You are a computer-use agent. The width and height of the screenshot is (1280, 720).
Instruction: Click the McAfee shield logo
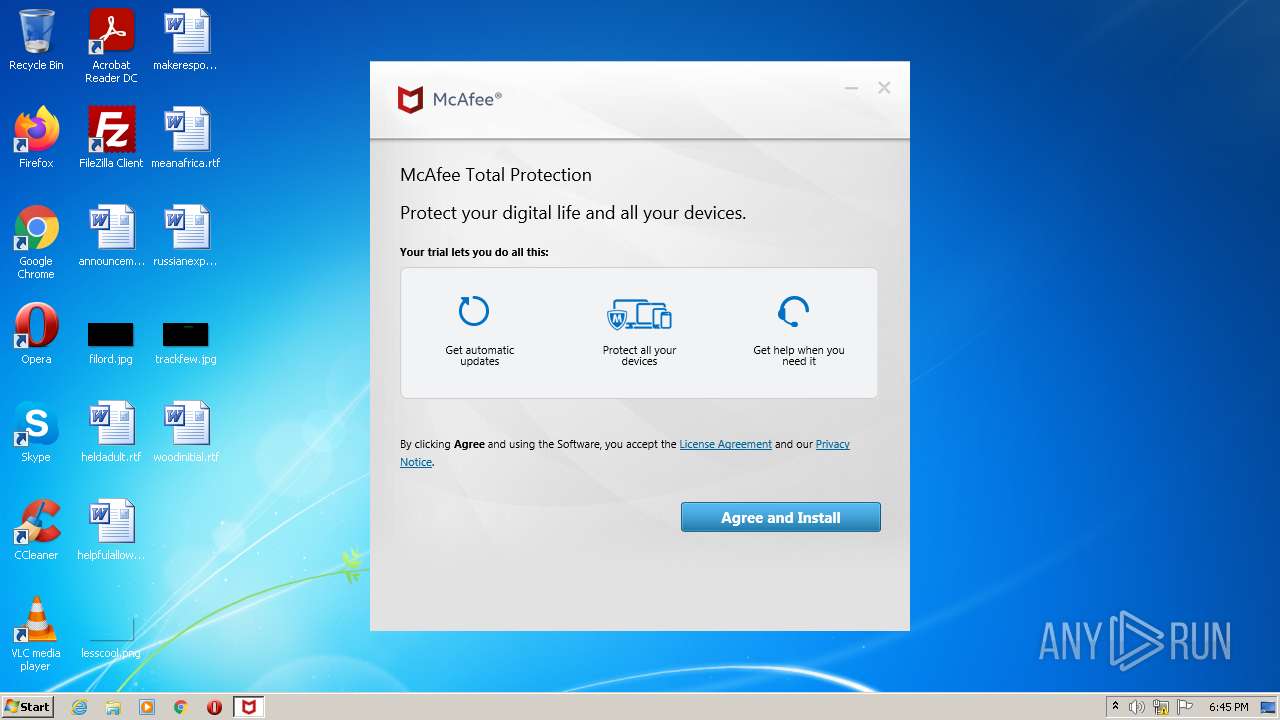point(410,99)
